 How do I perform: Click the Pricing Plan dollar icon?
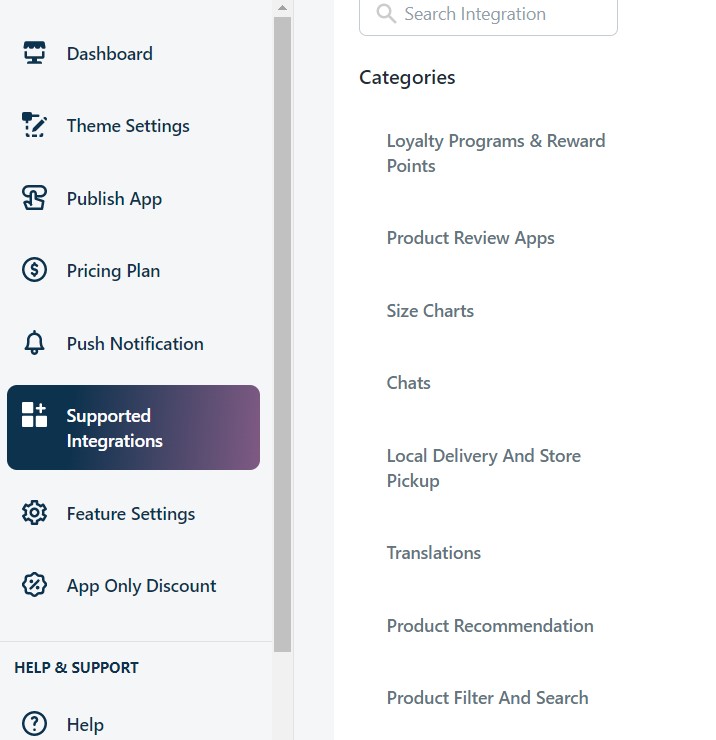point(34,270)
